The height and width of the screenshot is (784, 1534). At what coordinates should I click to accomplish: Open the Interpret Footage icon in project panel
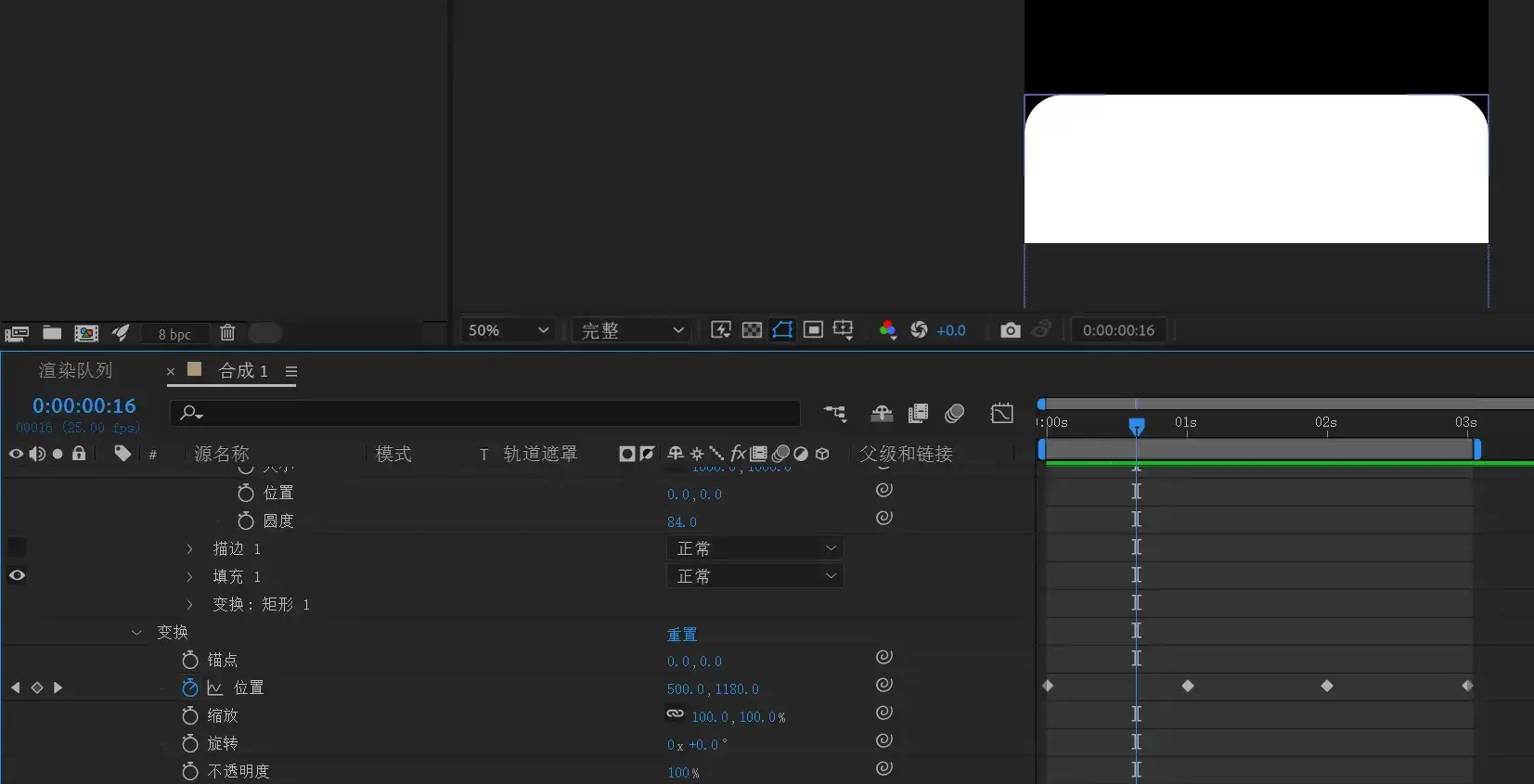pos(17,333)
